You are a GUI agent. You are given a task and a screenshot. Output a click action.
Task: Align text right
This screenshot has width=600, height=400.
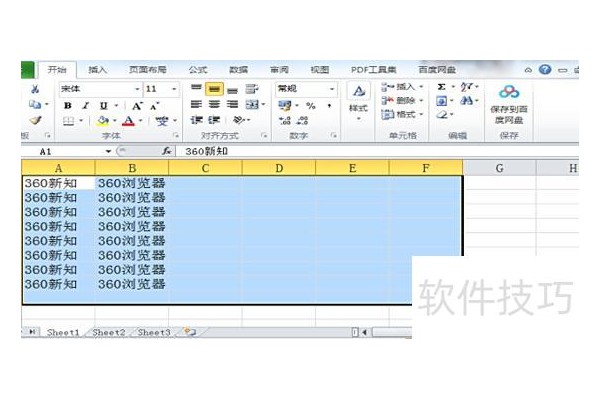coord(232,104)
